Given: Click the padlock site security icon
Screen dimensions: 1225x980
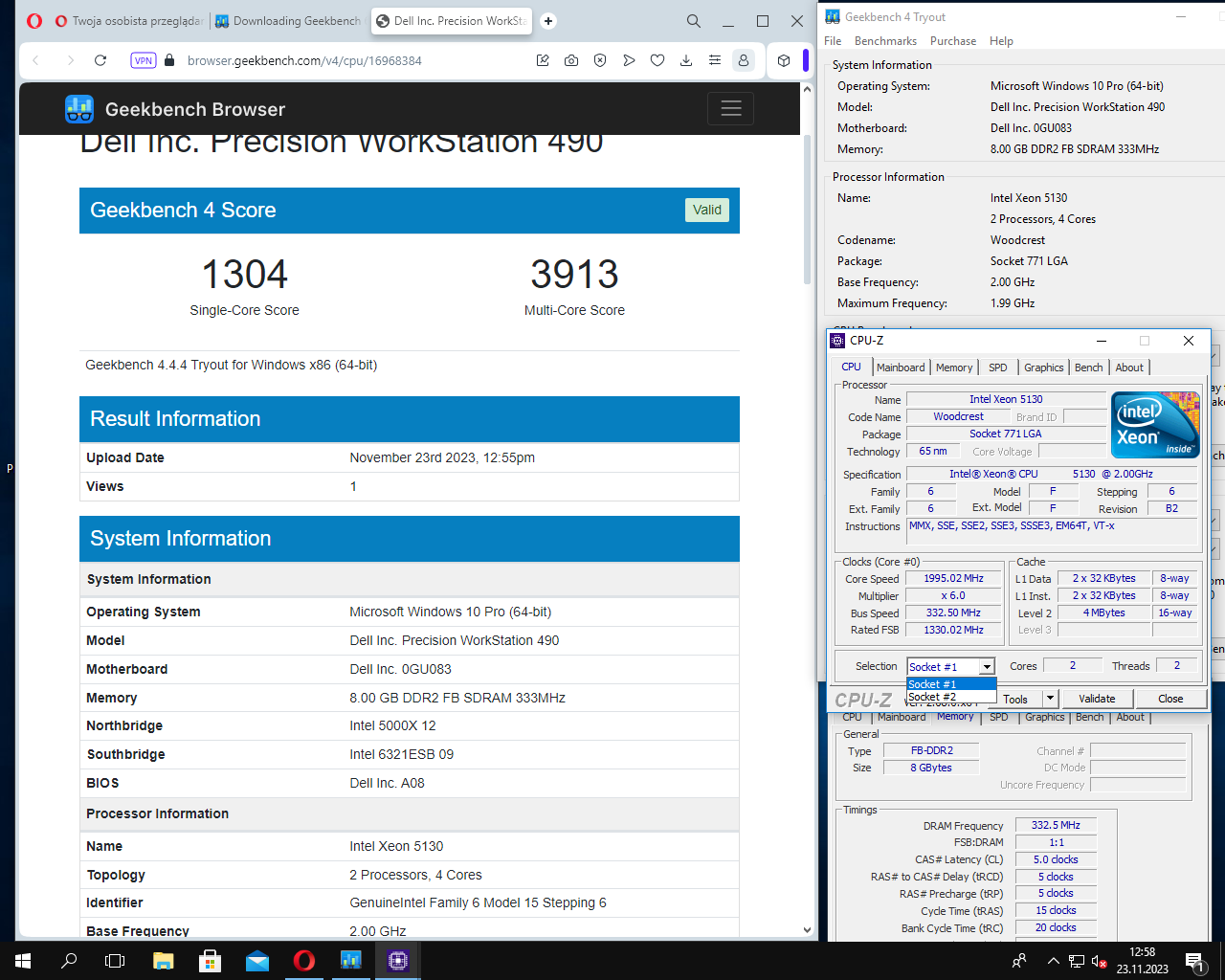Looking at the screenshot, I should 169,60.
